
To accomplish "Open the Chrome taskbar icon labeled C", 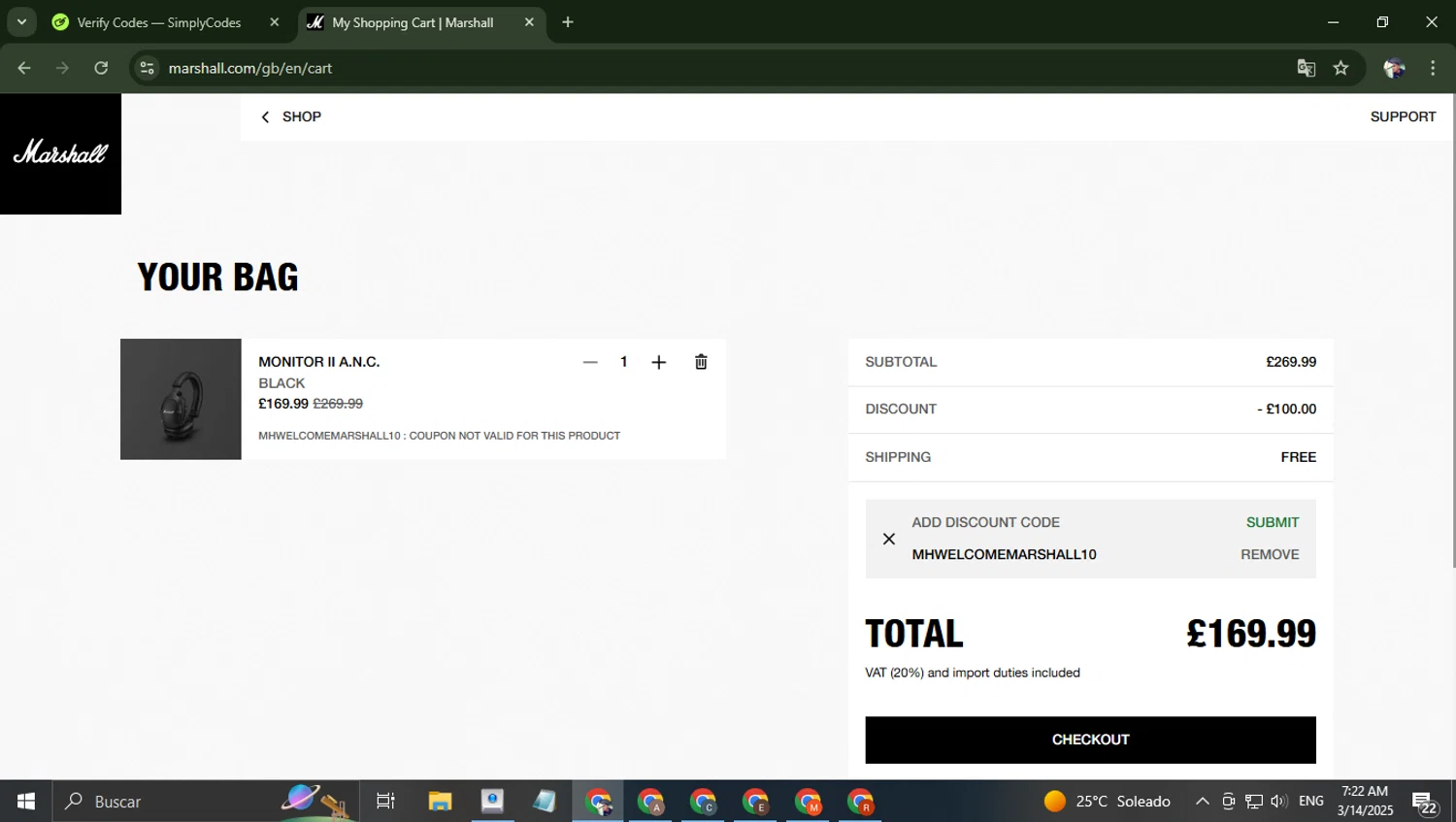I will [x=704, y=802].
